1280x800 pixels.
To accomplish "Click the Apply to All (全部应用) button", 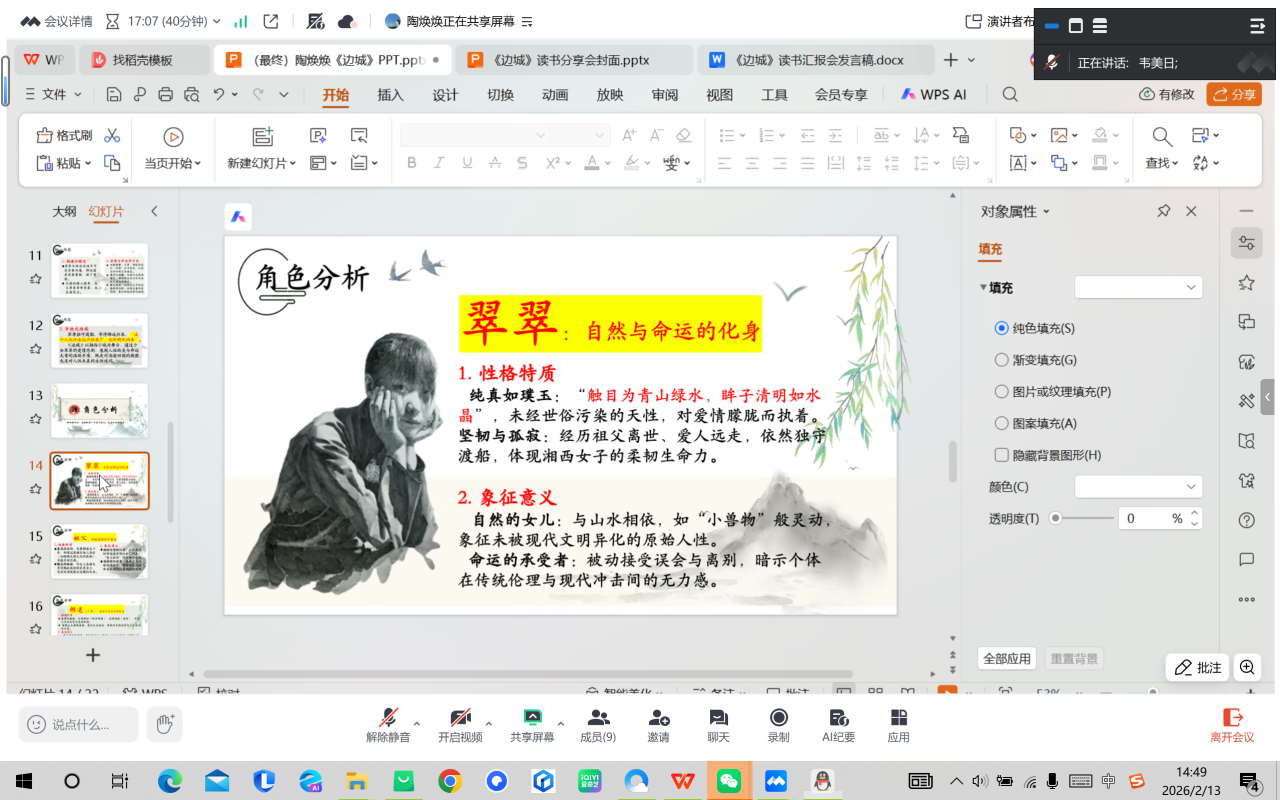I will pos(1006,659).
